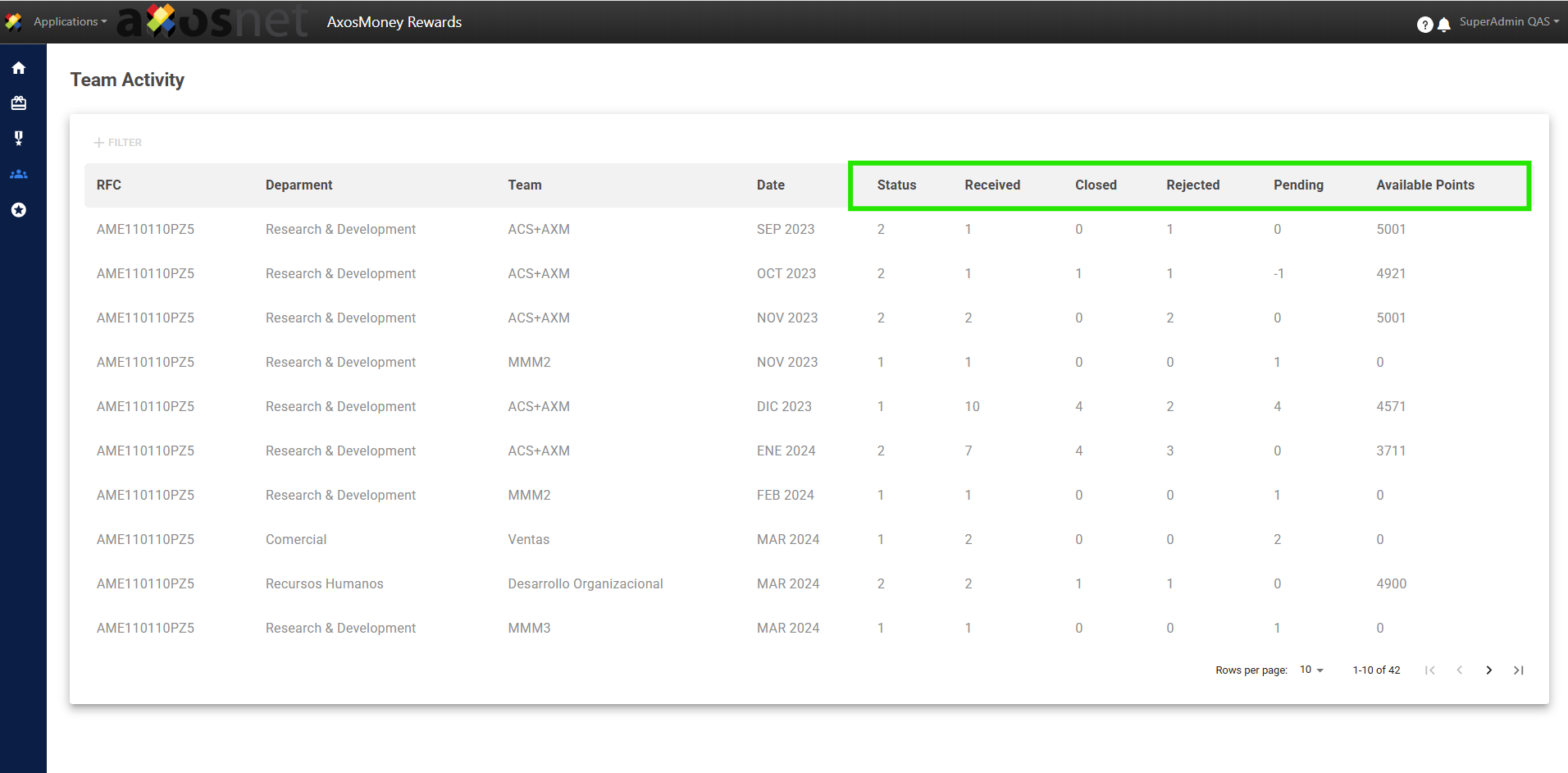
Task: Open the help question mark icon
Action: point(1424,25)
